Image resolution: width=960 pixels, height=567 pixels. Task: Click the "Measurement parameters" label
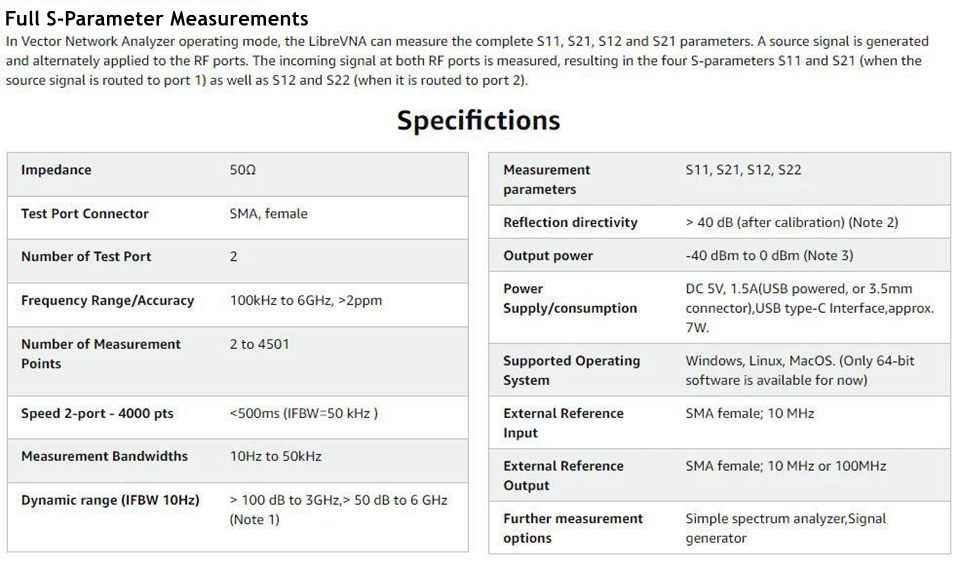[x=546, y=179]
